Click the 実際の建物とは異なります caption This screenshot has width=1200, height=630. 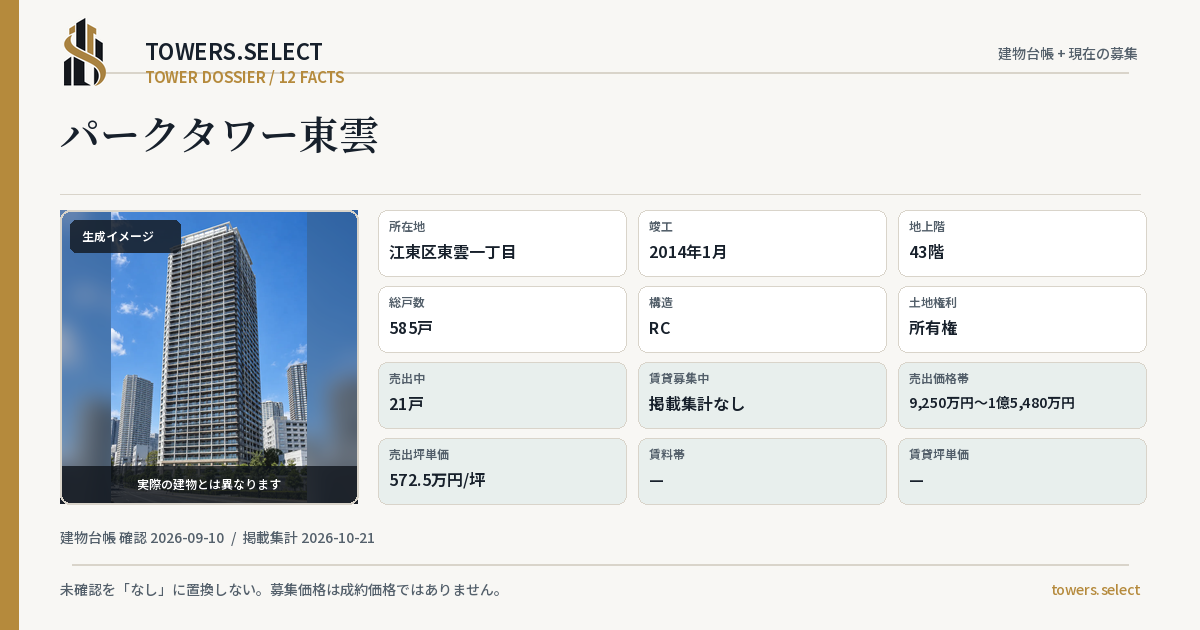209,484
